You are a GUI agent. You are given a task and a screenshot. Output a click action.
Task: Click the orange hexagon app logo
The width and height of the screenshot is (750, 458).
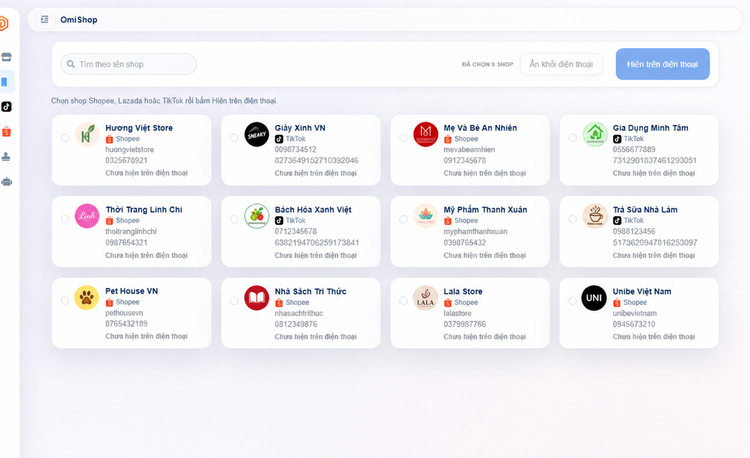(4, 23)
